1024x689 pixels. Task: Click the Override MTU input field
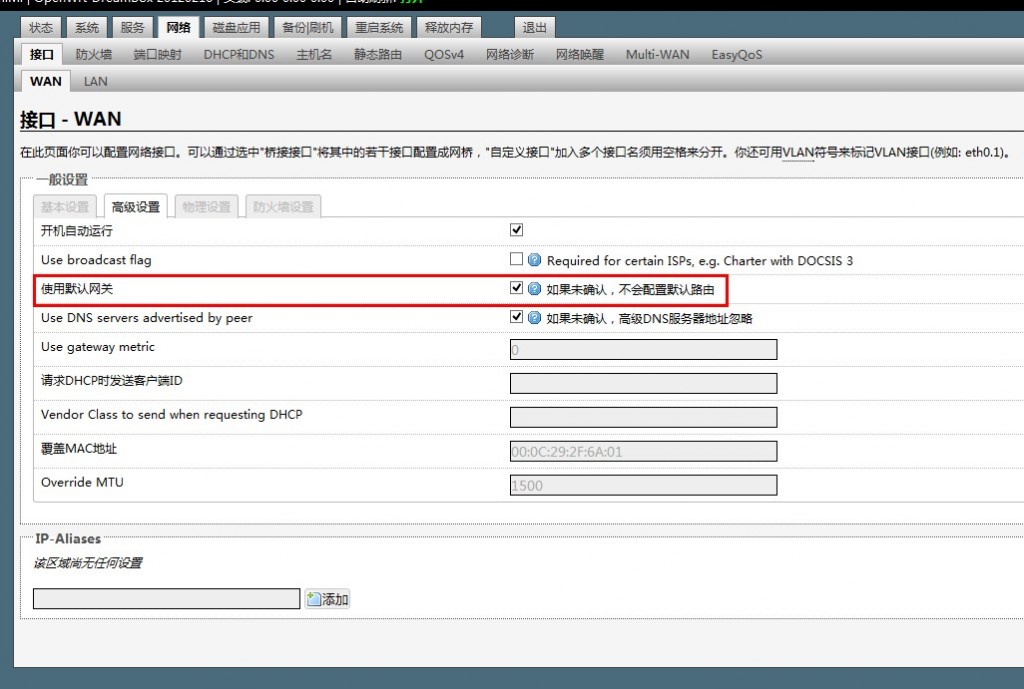tap(643, 485)
